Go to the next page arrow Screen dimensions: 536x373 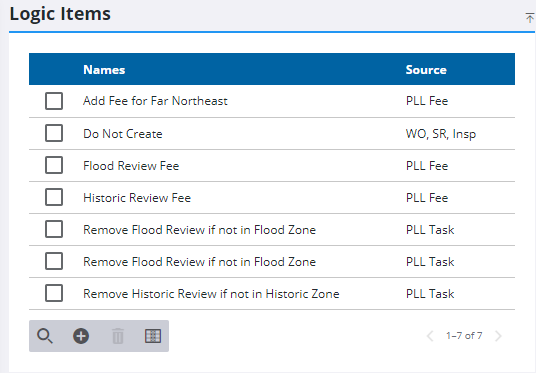pyautogui.click(x=498, y=336)
